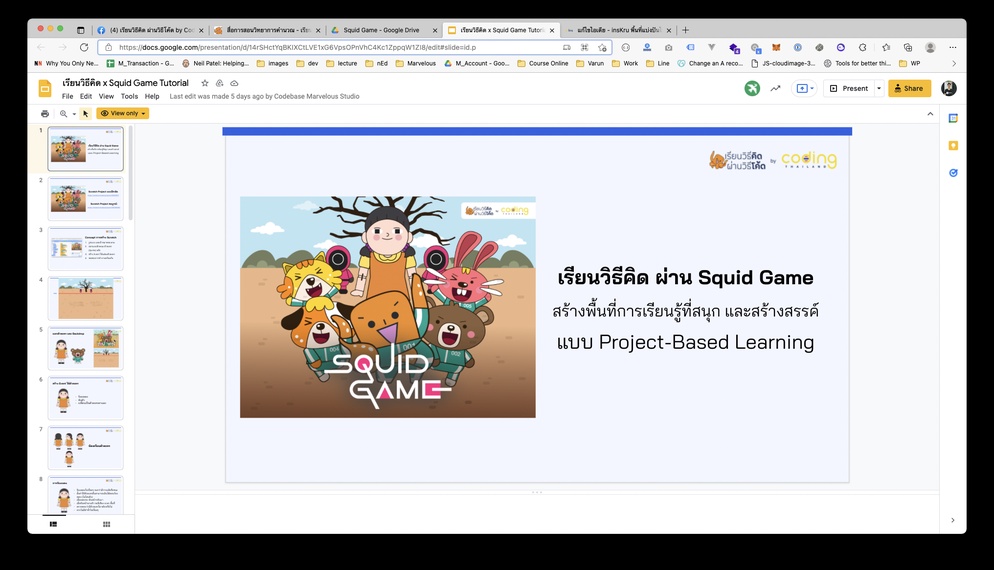This screenshot has height=570, width=994.
Task: Select slide 4 thumbnail
Action: coord(86,298)
